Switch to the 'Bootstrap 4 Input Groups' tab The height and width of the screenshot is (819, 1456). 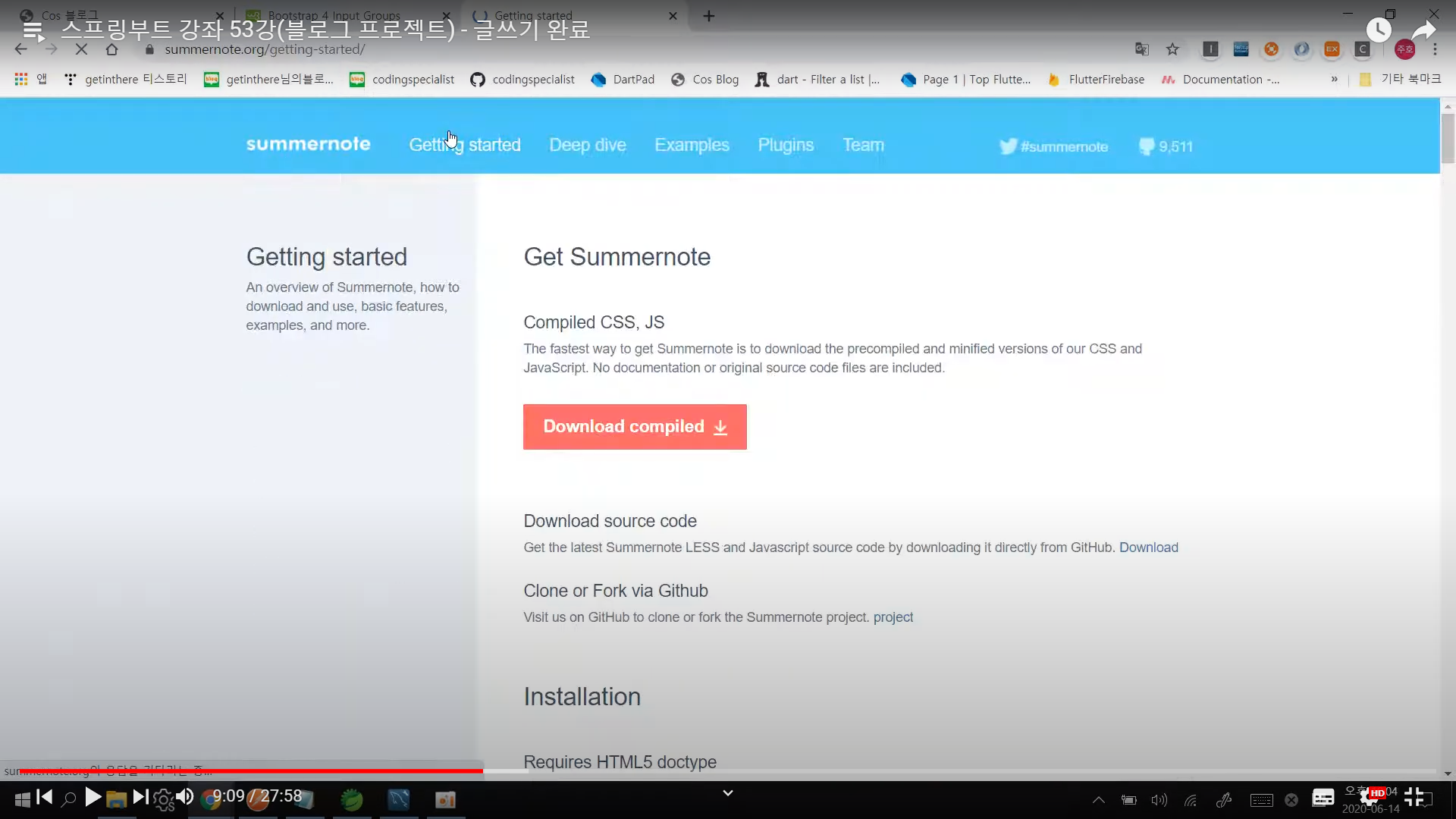pyautogui.click(x=334, y=16)
